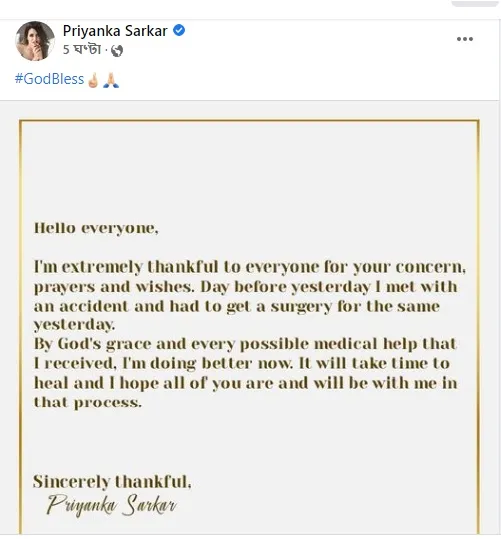Click the folded hands prayer emoji
This screenshot has height=539, width=501.
[111, 80]
